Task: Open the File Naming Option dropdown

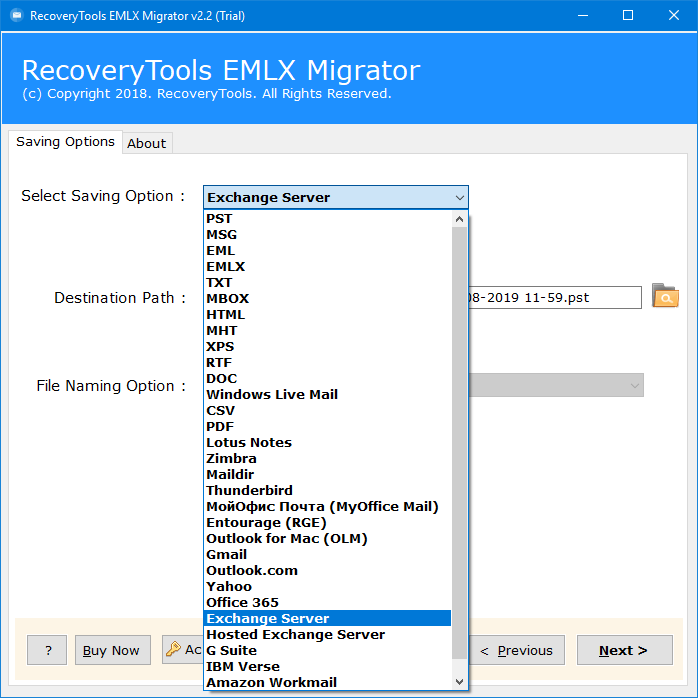Action: click(556, 385)
